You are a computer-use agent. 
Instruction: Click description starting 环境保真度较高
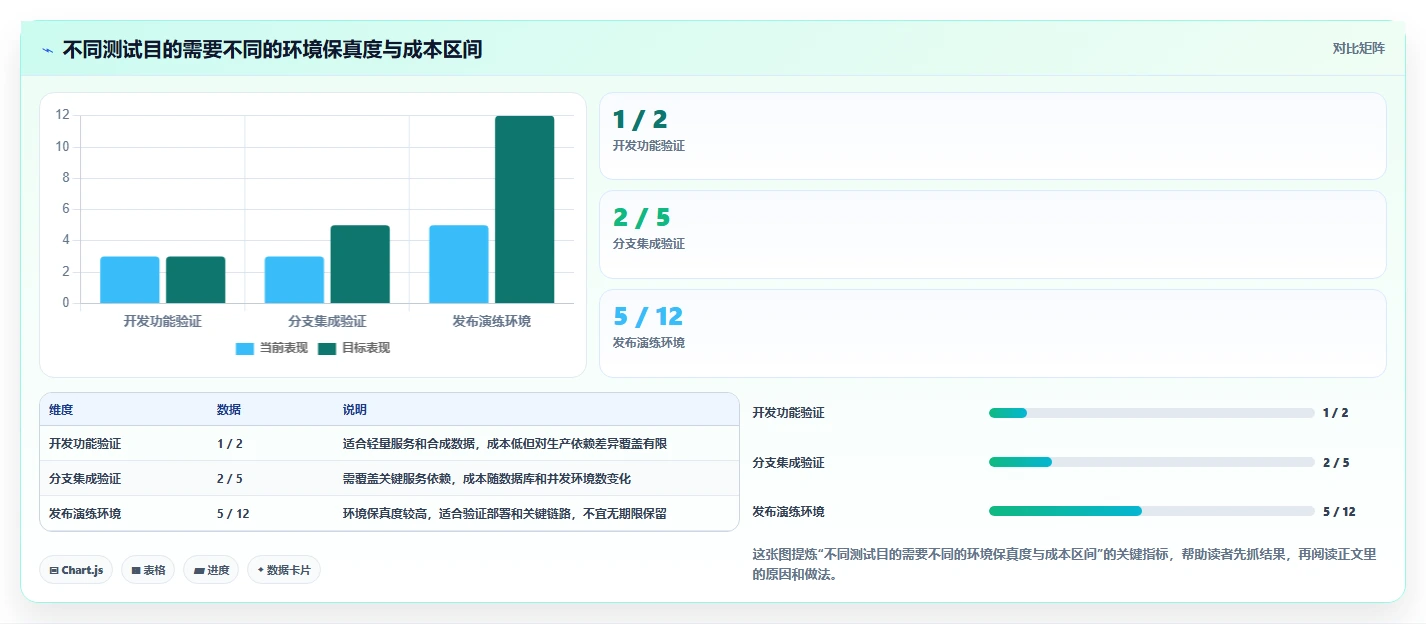505,514
